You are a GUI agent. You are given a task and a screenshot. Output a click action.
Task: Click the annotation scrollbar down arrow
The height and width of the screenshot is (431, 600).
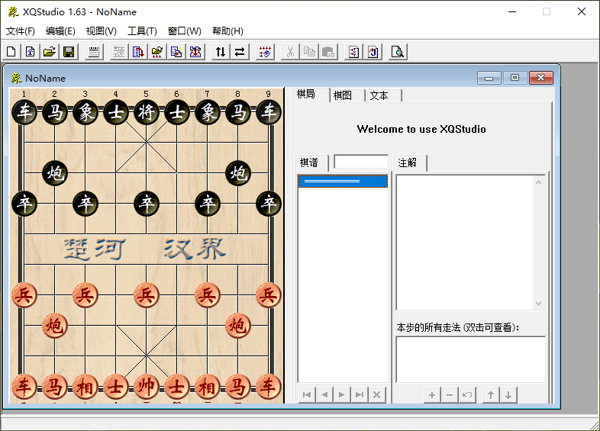tap(539, 304)
